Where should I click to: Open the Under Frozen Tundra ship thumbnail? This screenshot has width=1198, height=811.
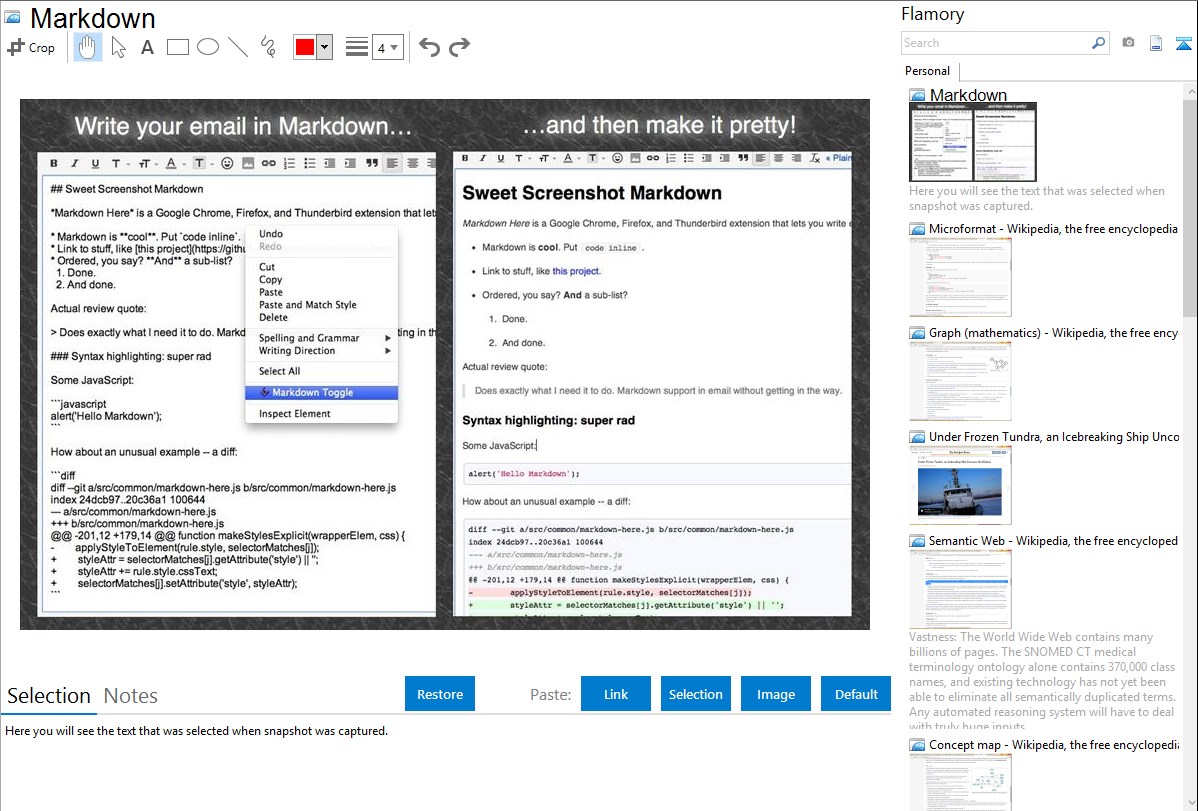(x=960, y=485)
